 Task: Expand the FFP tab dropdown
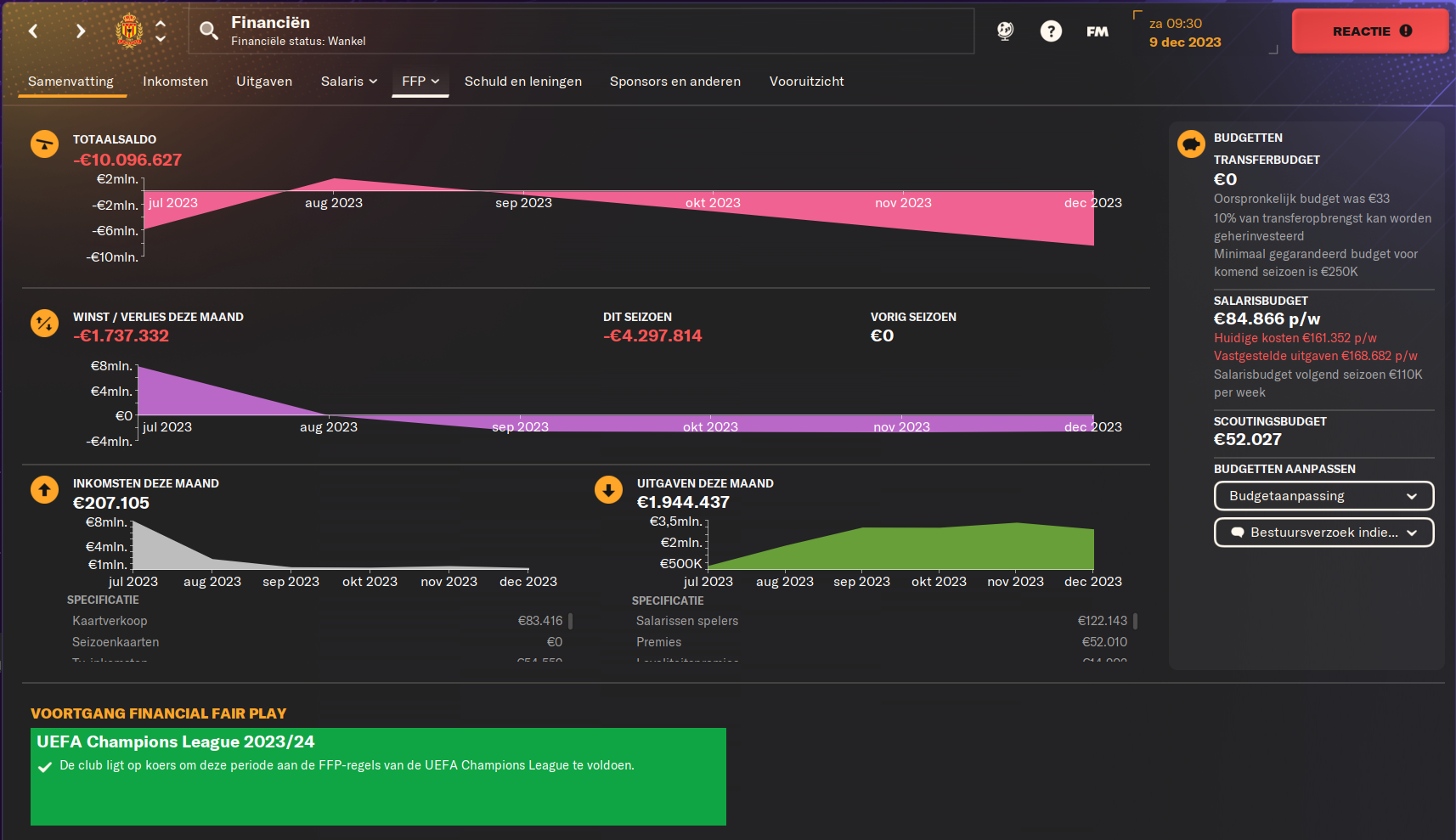(x=420, y=82)
